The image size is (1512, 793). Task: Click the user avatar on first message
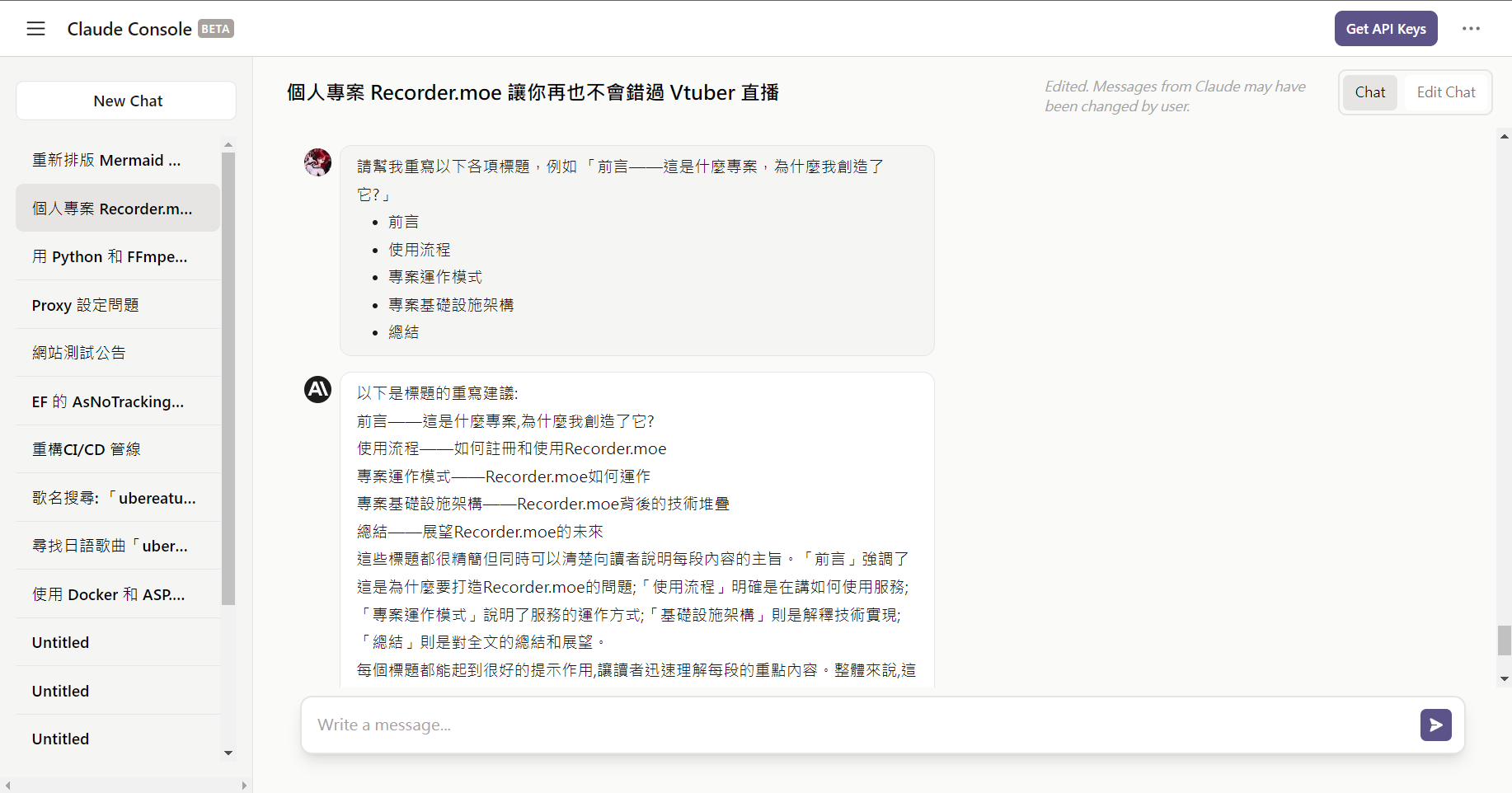317,162
